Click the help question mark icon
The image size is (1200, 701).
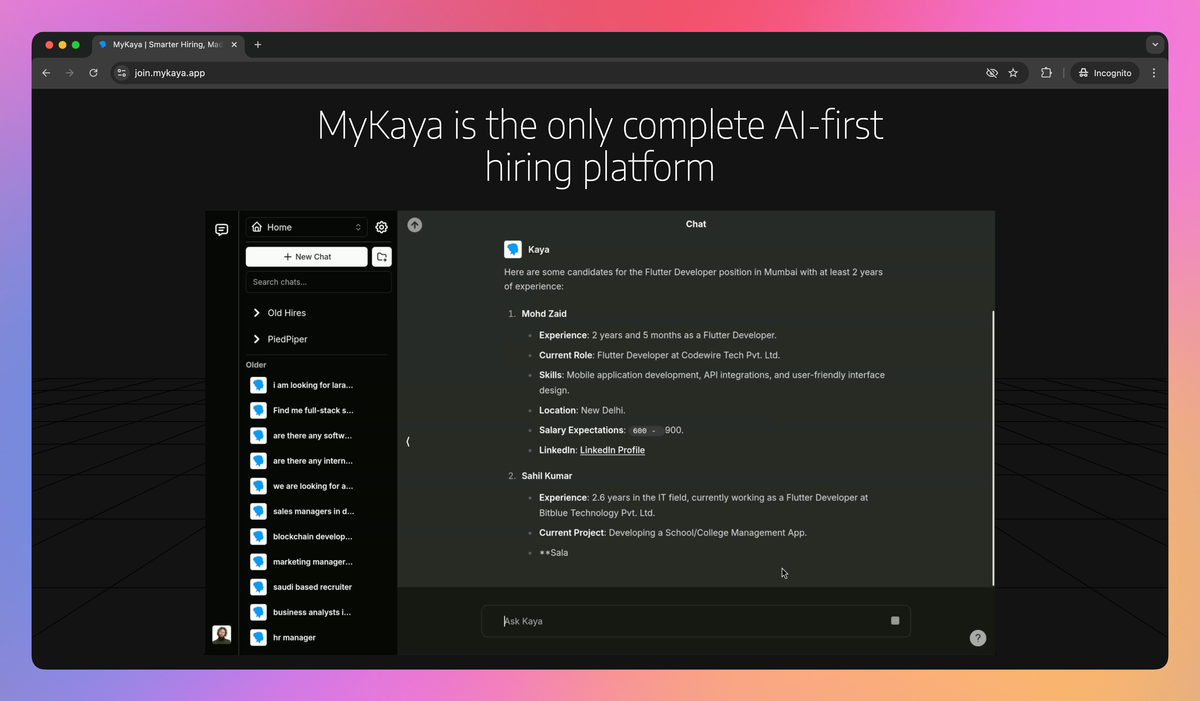tap(978, 638)
